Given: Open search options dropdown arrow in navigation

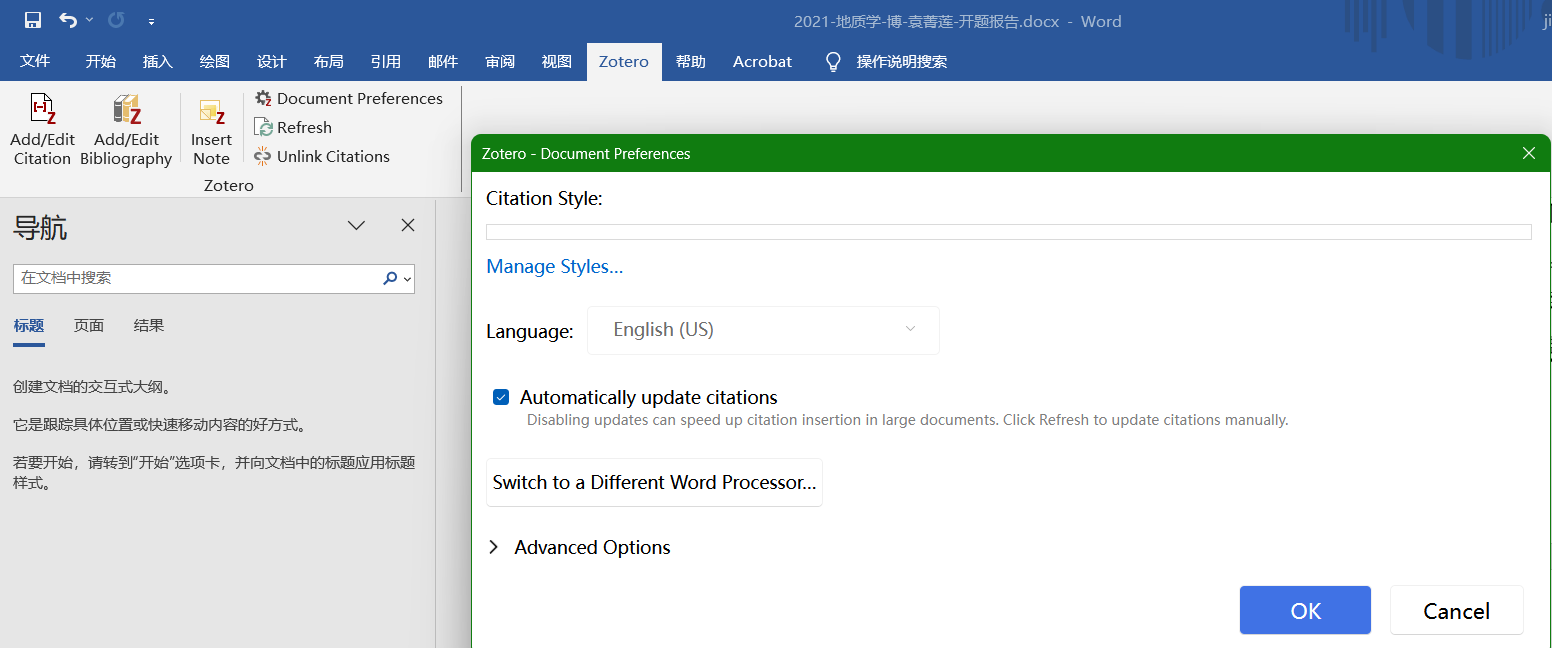Looking at the screenshot, I should 407,280.
